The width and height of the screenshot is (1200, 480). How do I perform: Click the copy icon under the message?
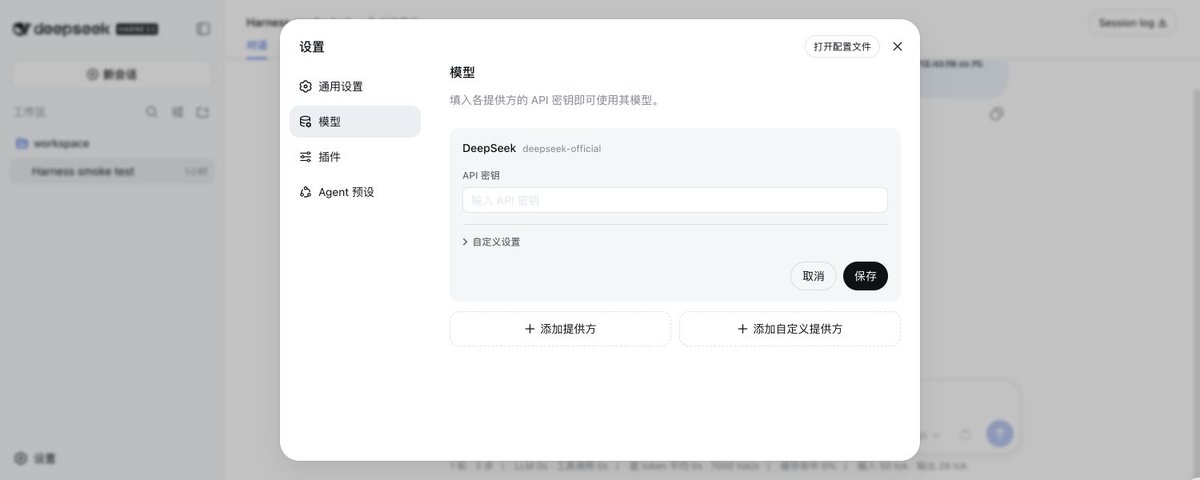pyautogui.click(x=996, y=114)
